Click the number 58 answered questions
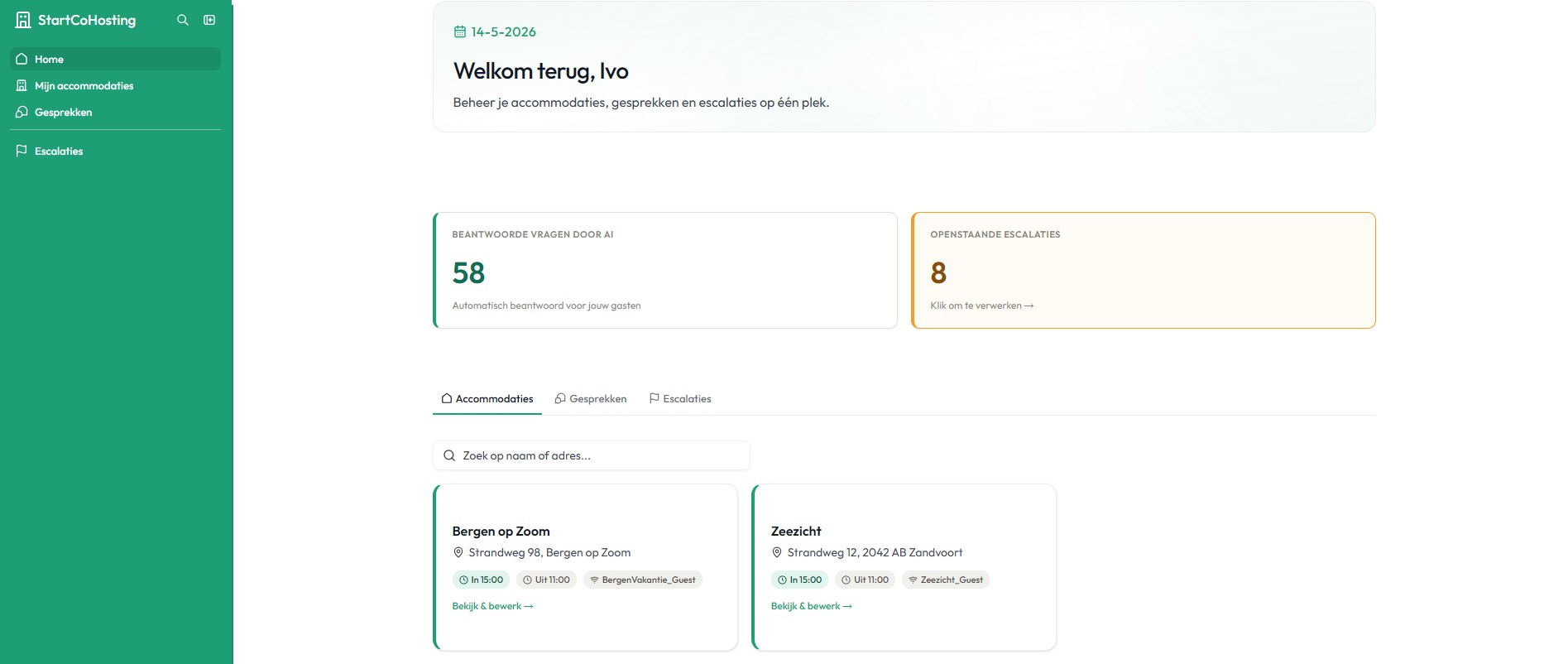This screenshot has height=664, width=1568. coord(468,273)
